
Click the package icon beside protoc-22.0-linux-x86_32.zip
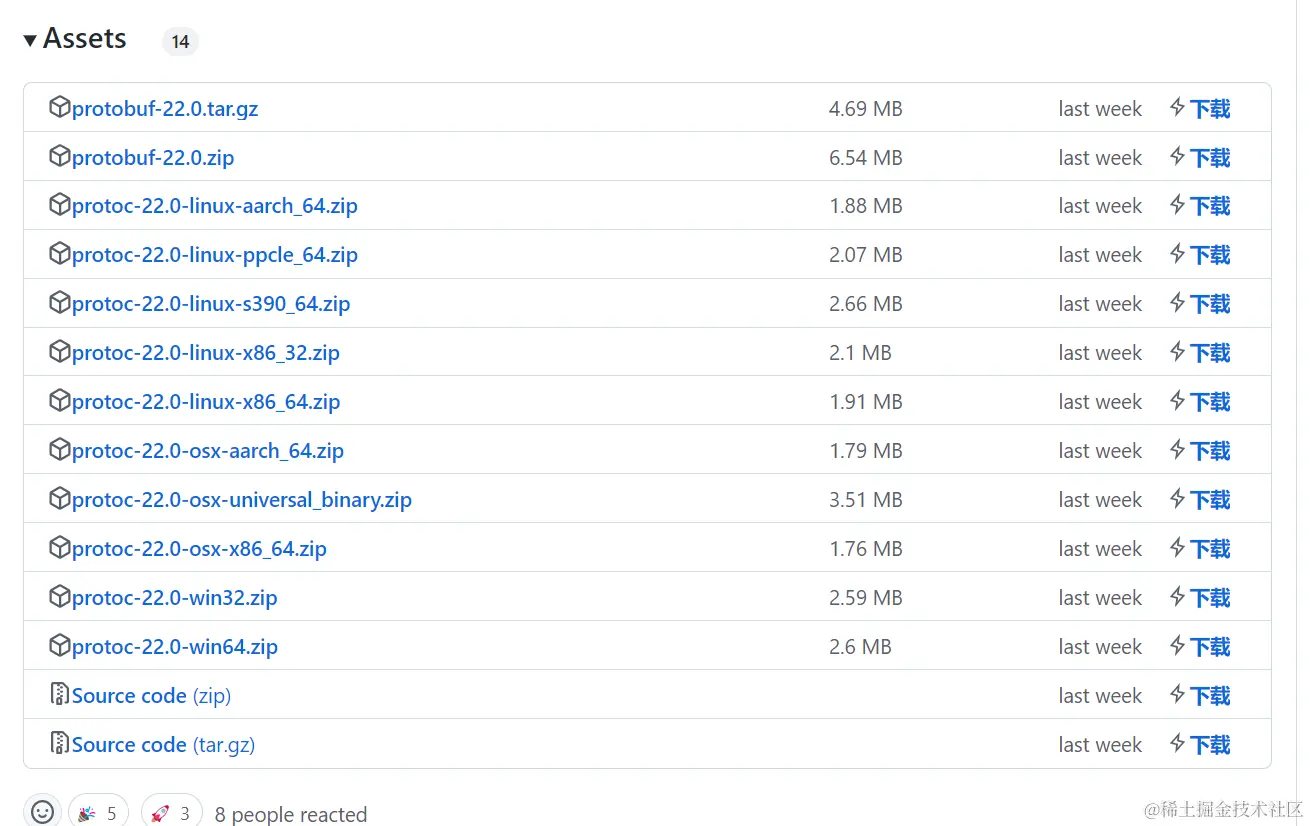pyautogui.click(x=60, y=352)
